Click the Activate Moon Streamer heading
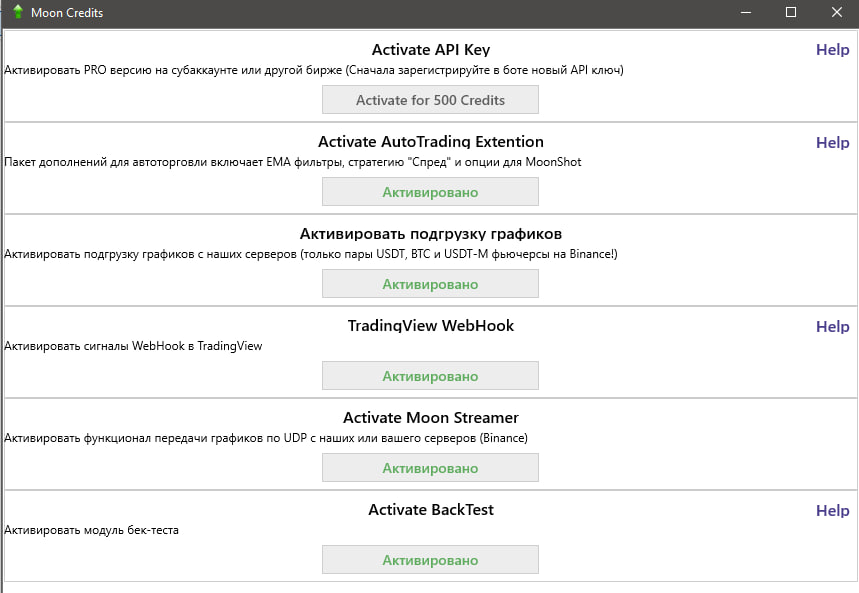Viewport: 859px width, 593px height. [x=430, y=418]
